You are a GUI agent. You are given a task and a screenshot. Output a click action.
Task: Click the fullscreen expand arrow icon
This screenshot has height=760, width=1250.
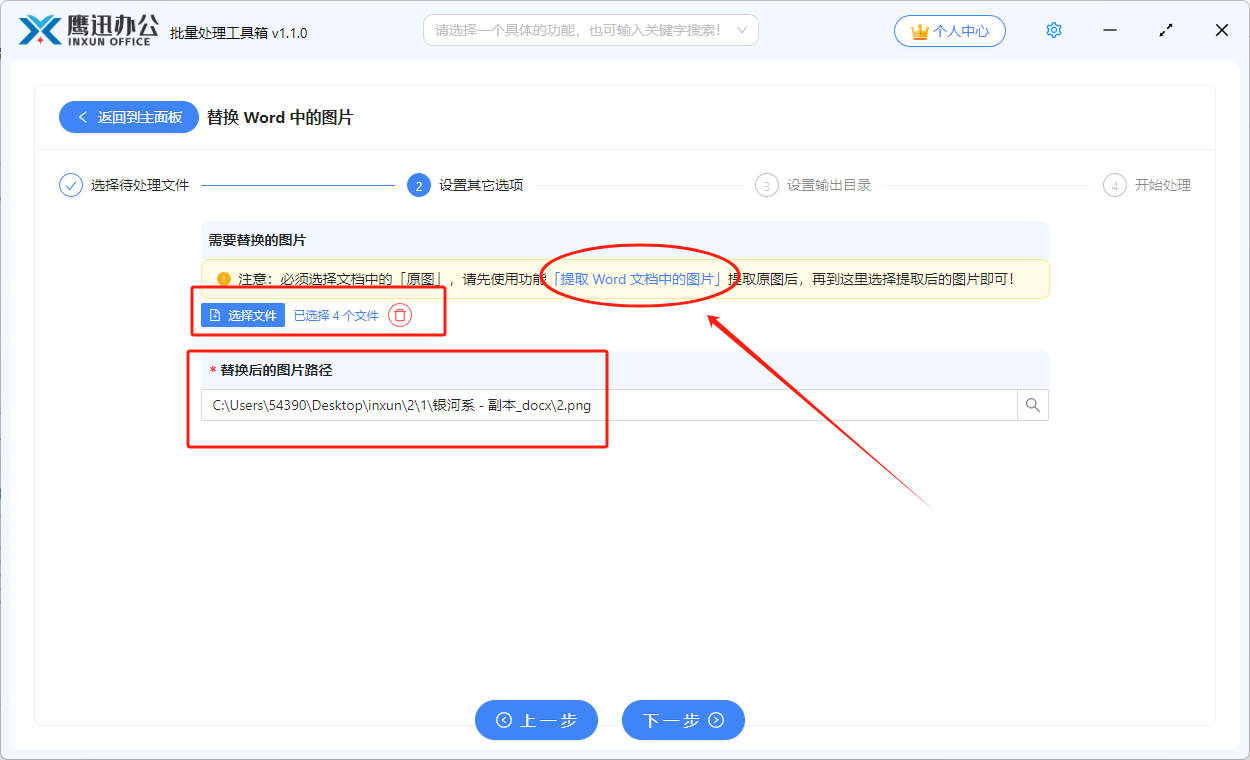point(1166,30)
